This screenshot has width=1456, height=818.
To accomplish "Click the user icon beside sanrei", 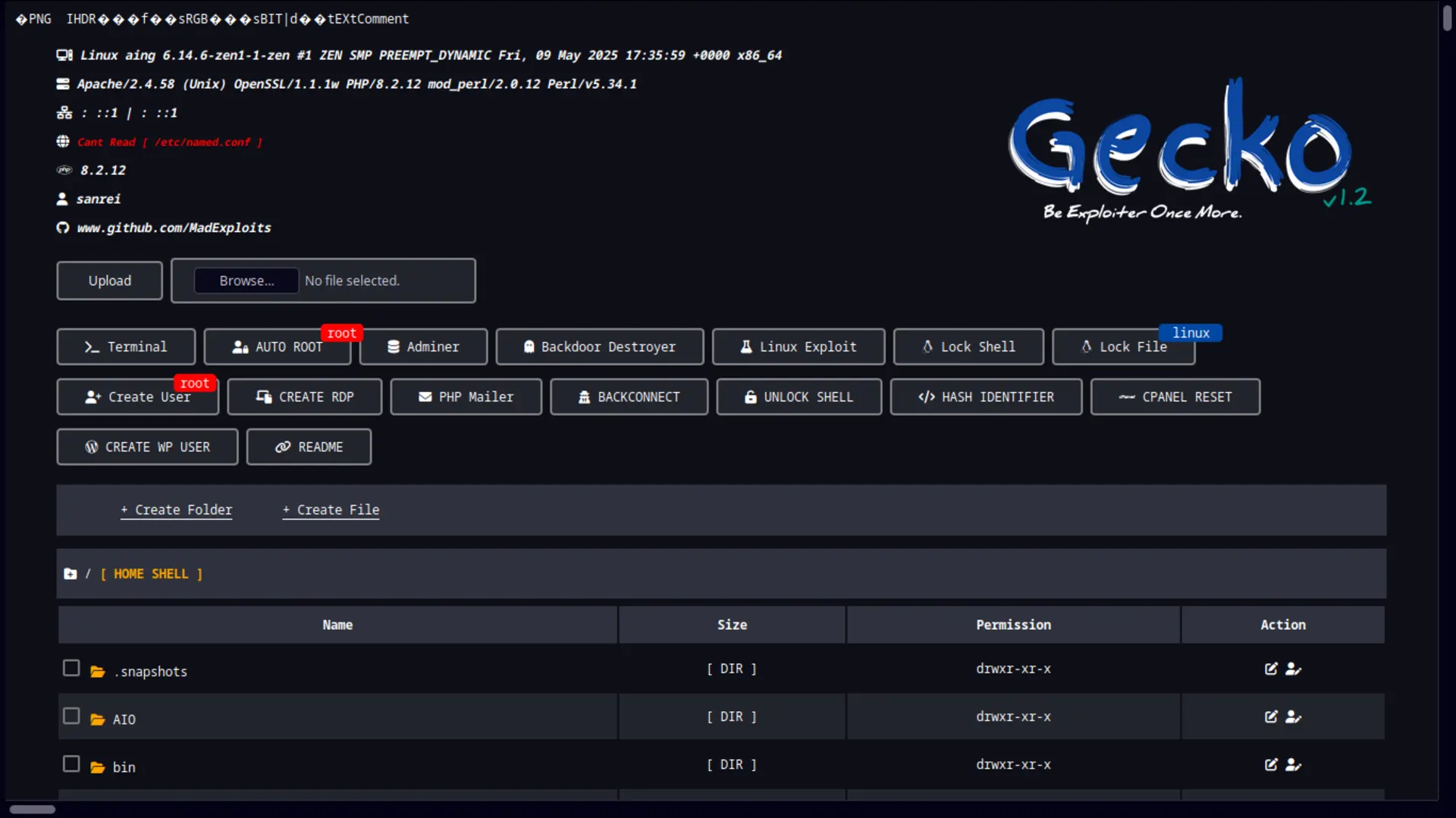I will tap(62, 199).
